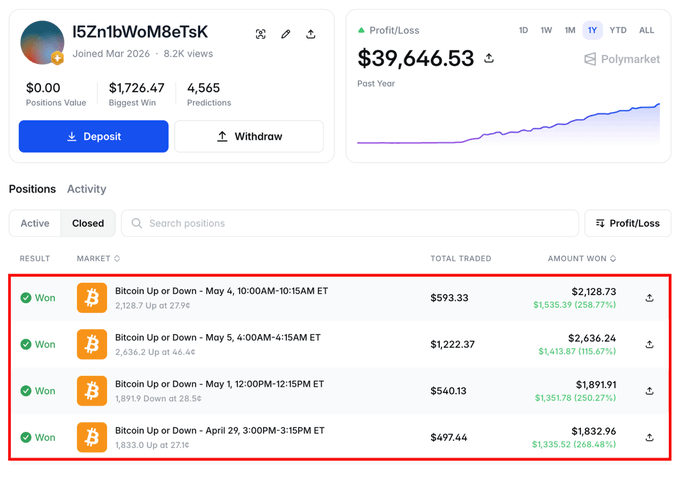Click the username I5Zn1bWoM8eTsK
This screenshot has width=680, height=478.
[x=140, y=32]
